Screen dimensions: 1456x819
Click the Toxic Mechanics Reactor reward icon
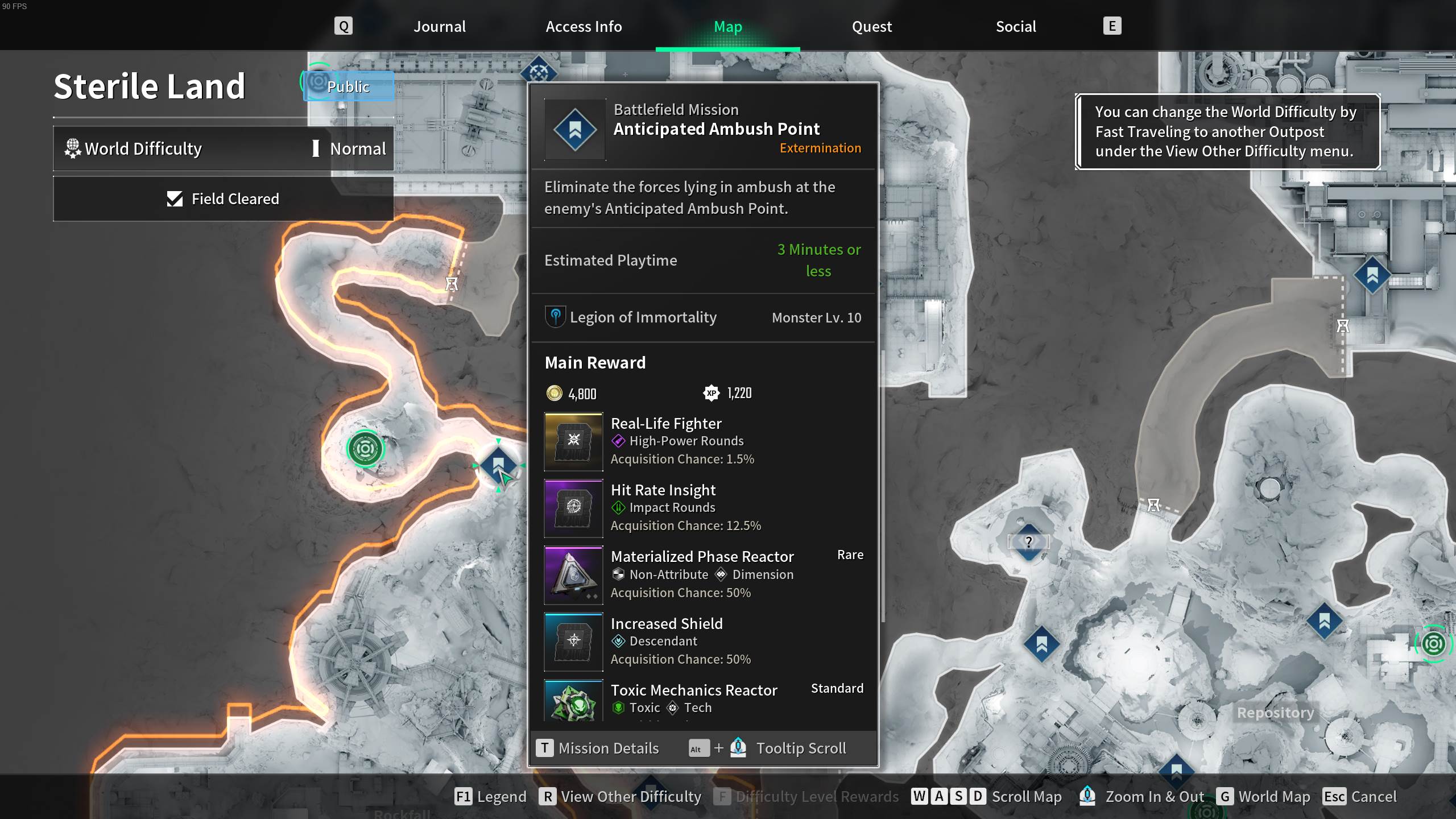(x=573, y=701)
